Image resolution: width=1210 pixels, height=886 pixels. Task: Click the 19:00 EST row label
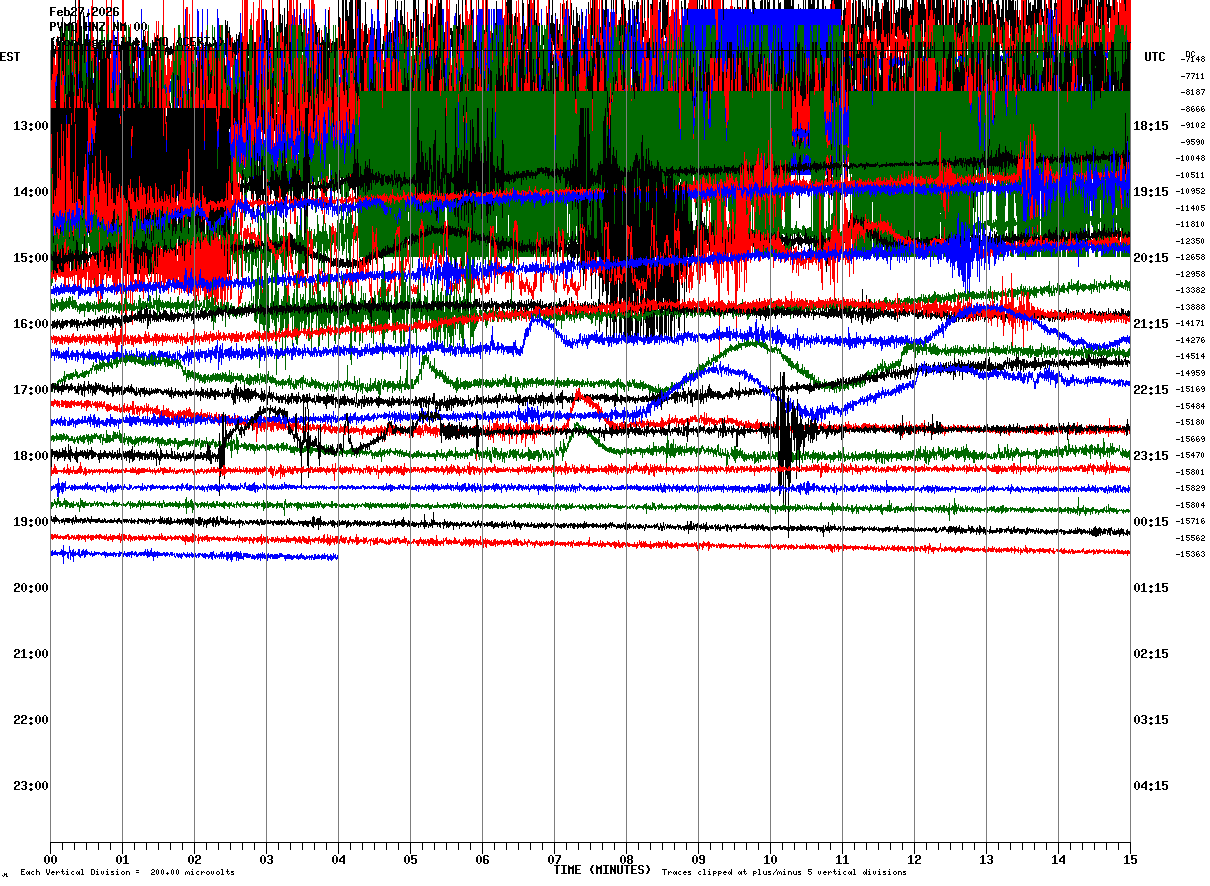(x=31, y=522)
